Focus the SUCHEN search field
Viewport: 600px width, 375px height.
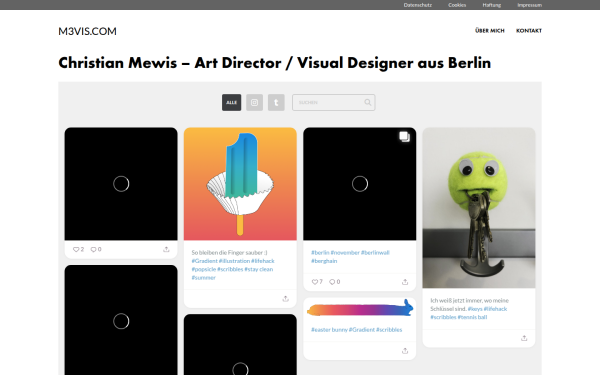334,103
